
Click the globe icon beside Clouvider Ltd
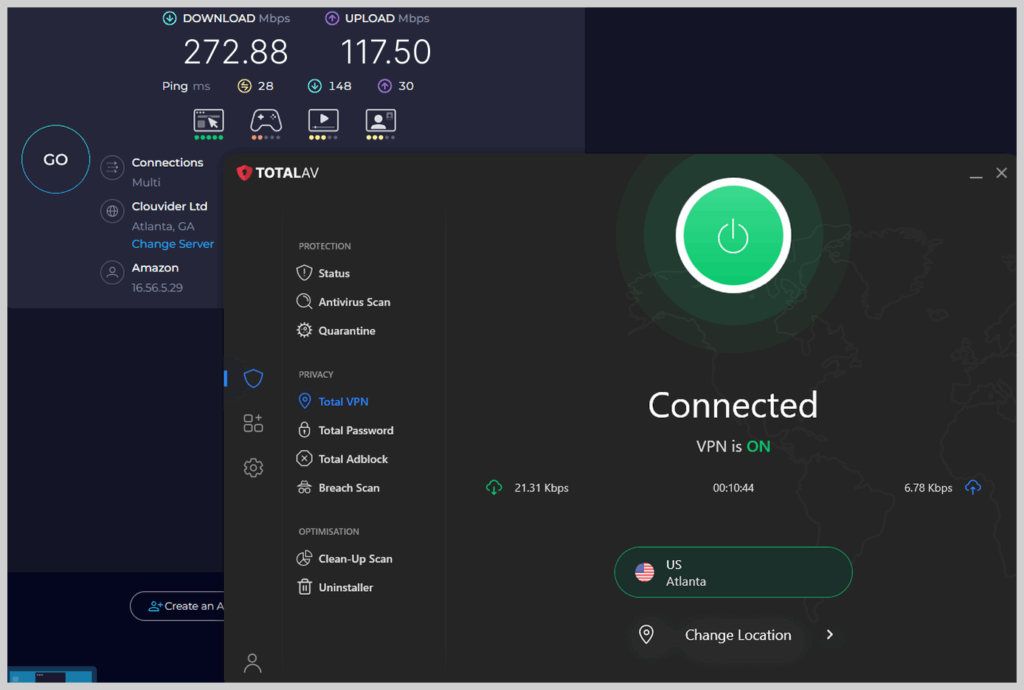(x=112, y=211)
